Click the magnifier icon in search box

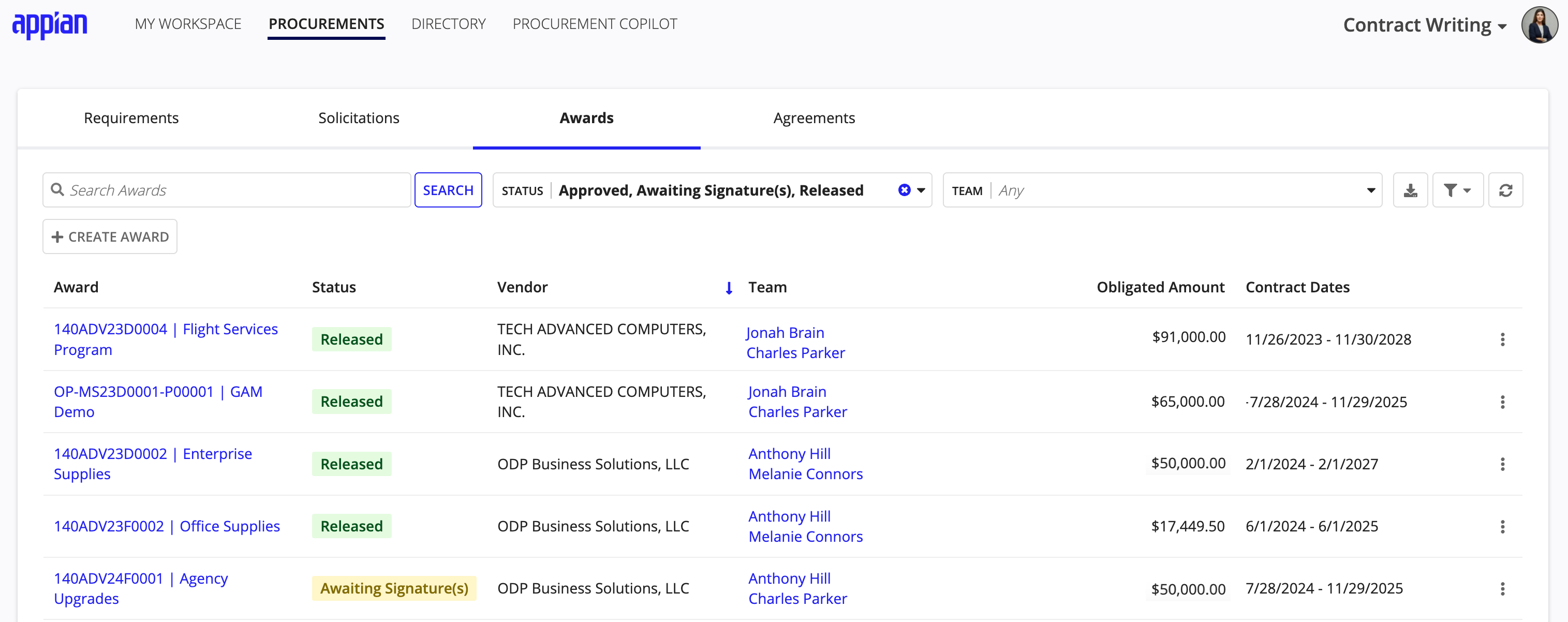57,190
